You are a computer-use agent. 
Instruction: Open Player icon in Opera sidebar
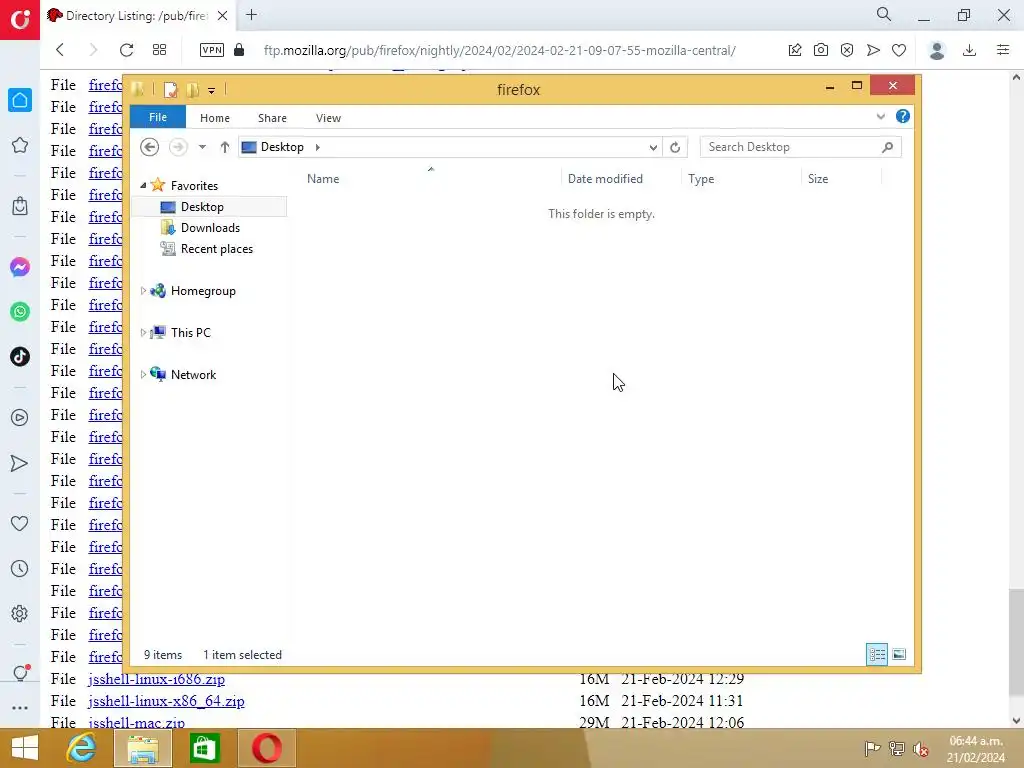click(x=20, y=417)
